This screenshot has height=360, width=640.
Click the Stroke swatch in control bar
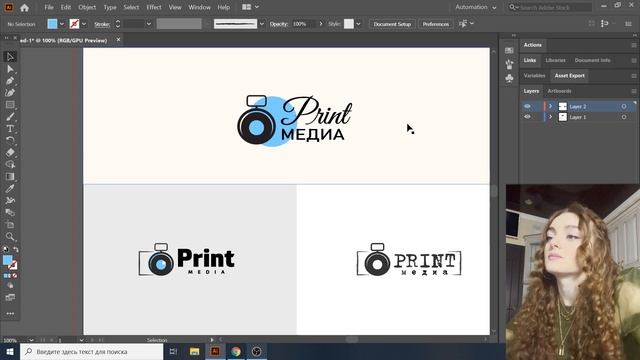point(74,24)
